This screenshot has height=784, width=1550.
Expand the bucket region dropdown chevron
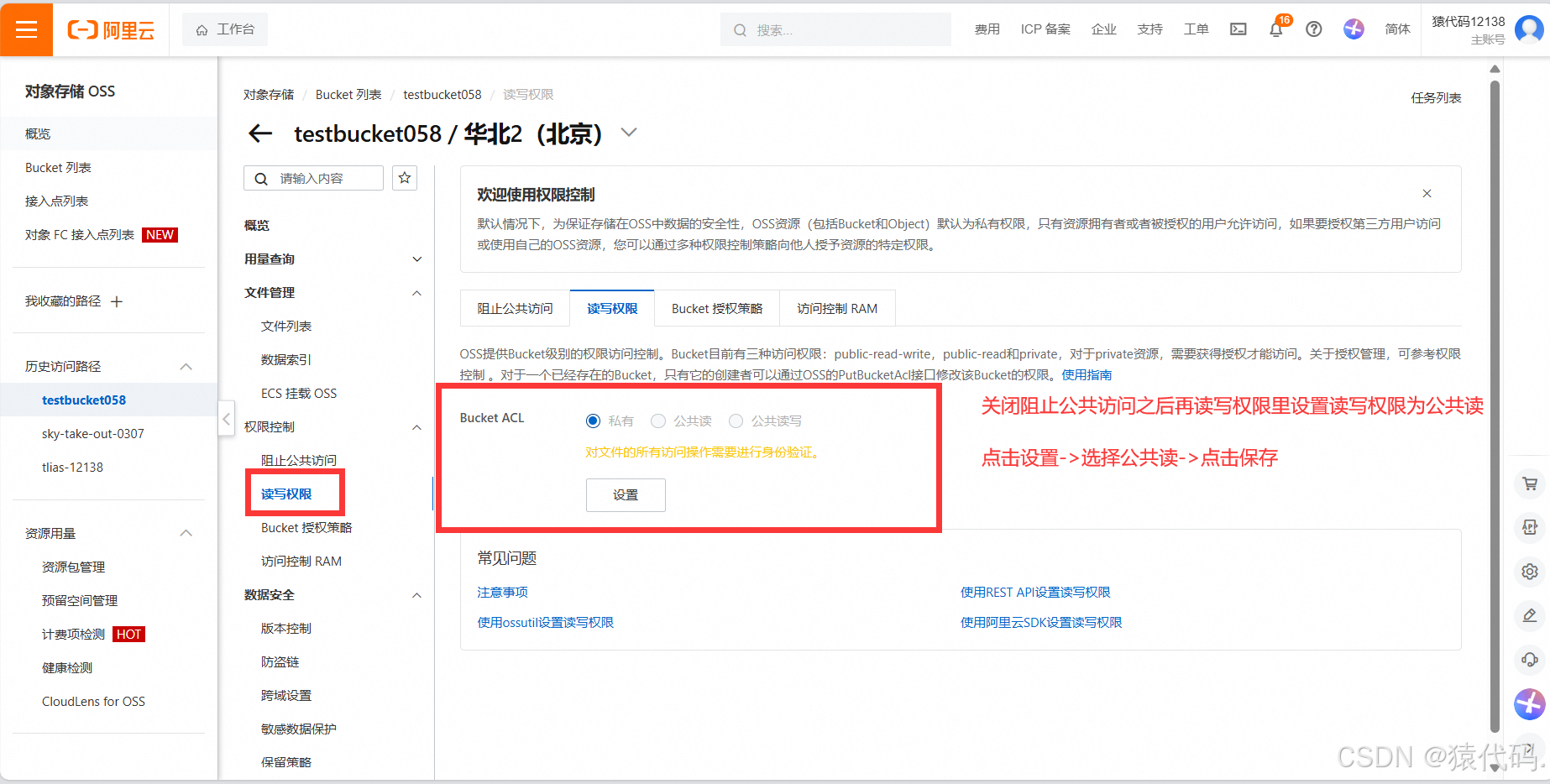click(x=629, y=133)
